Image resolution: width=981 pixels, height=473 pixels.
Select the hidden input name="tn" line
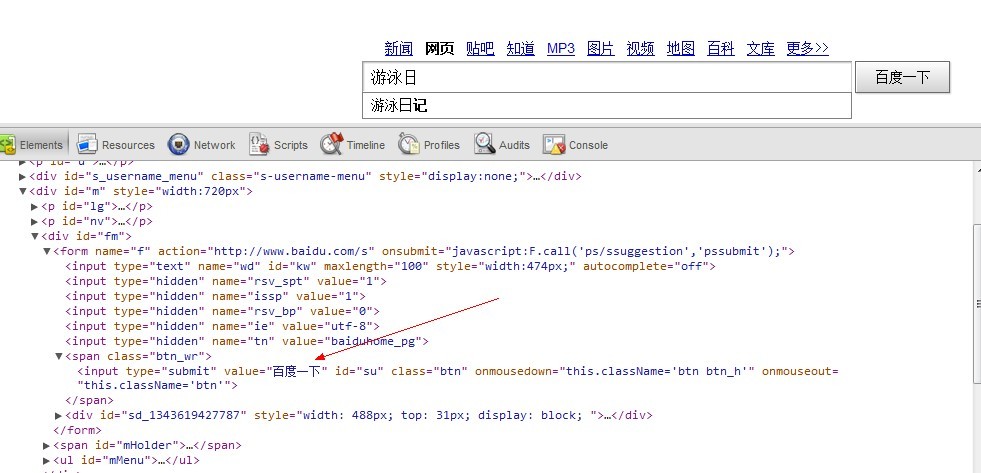pos(247,341)
